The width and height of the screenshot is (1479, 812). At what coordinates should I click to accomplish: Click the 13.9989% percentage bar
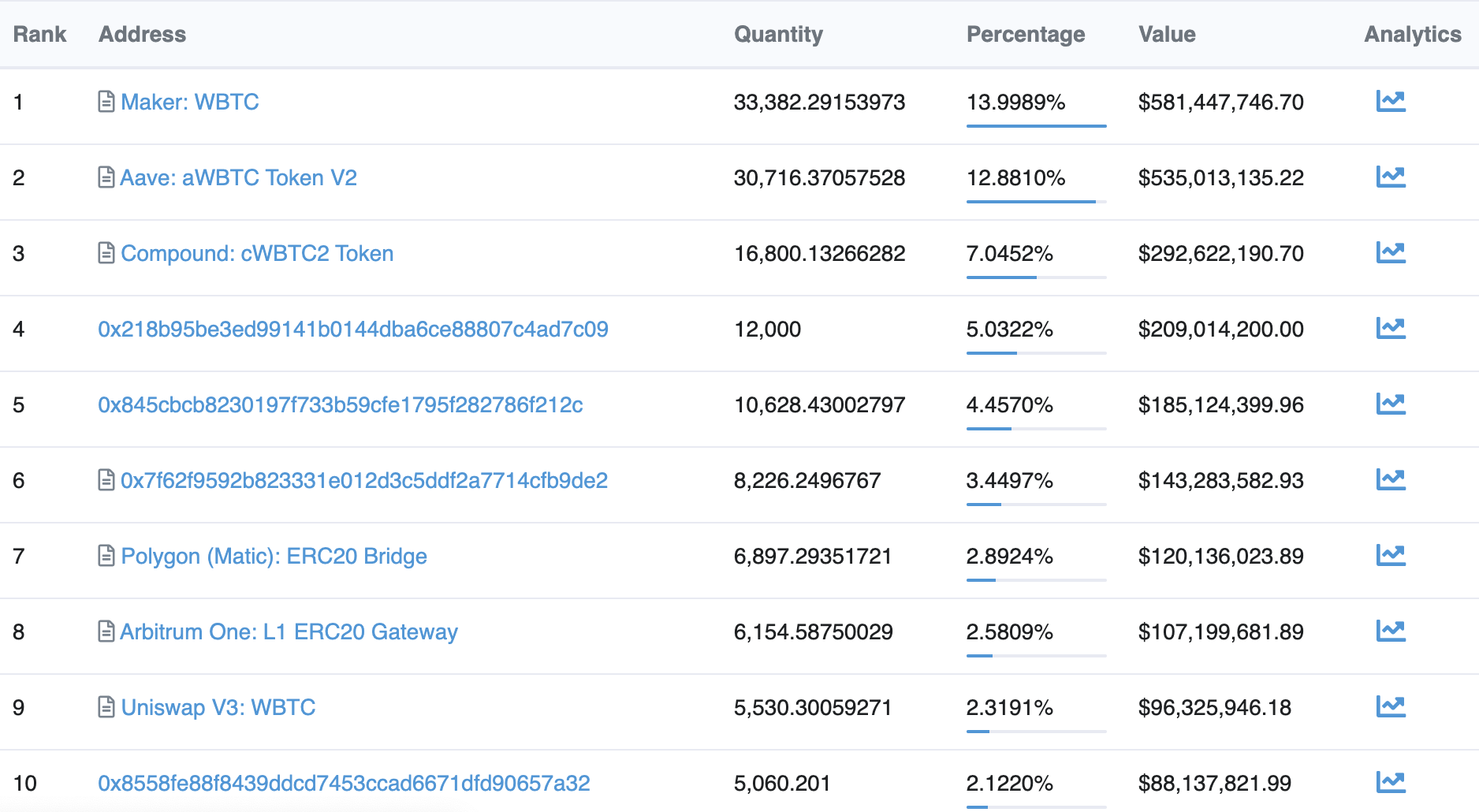(1037, 125)
